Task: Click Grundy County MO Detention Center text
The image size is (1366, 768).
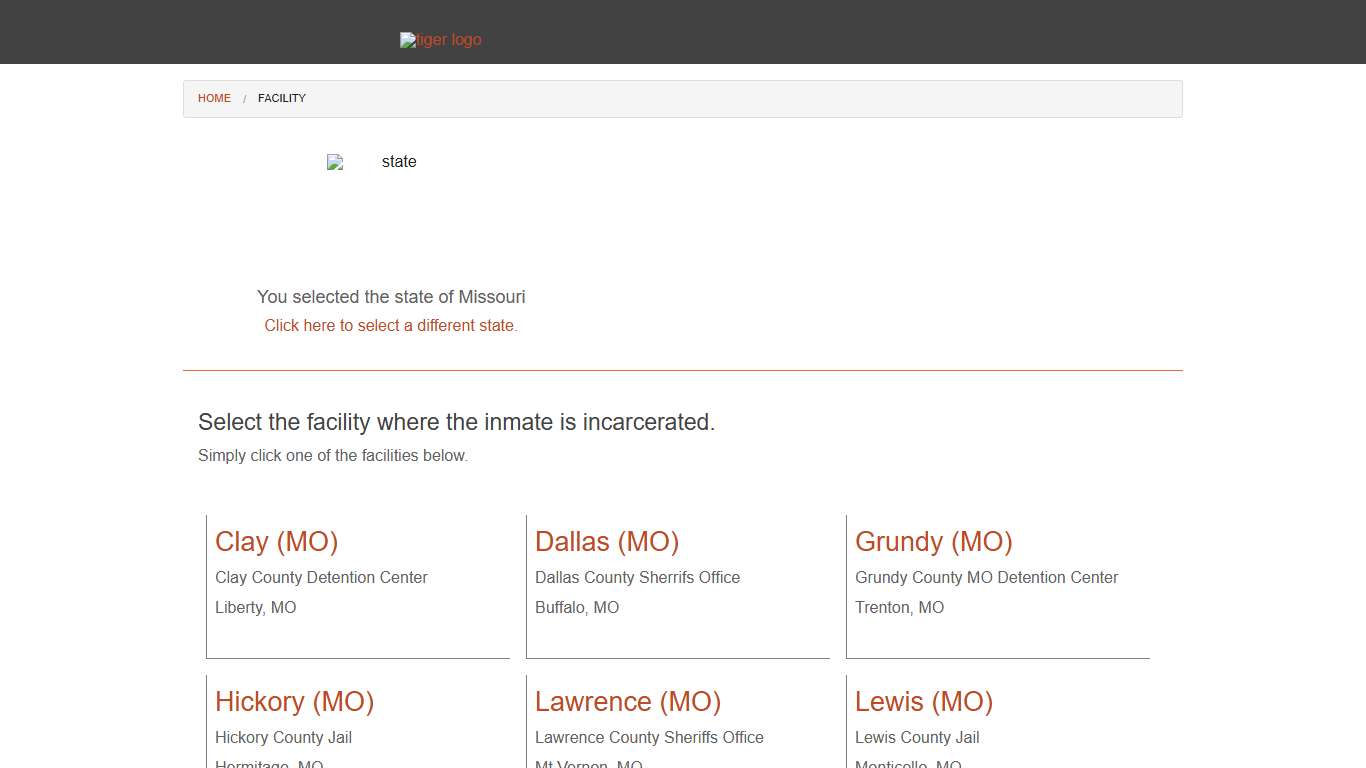Action: (x=986, y=577)
